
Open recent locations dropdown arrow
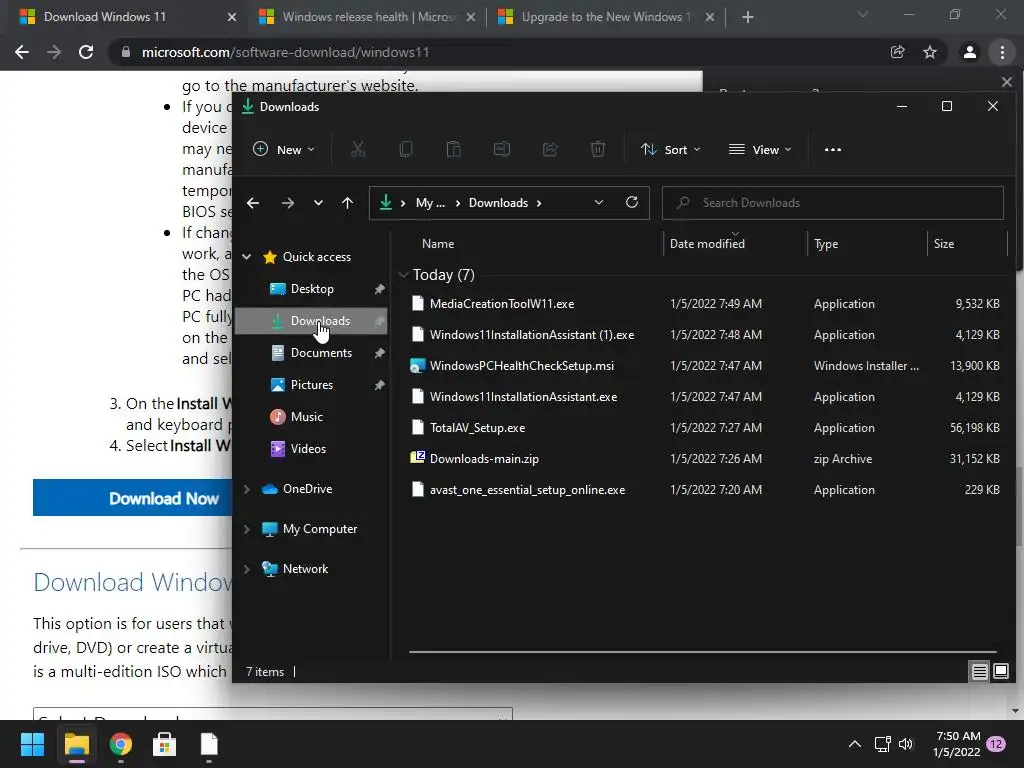318,203
